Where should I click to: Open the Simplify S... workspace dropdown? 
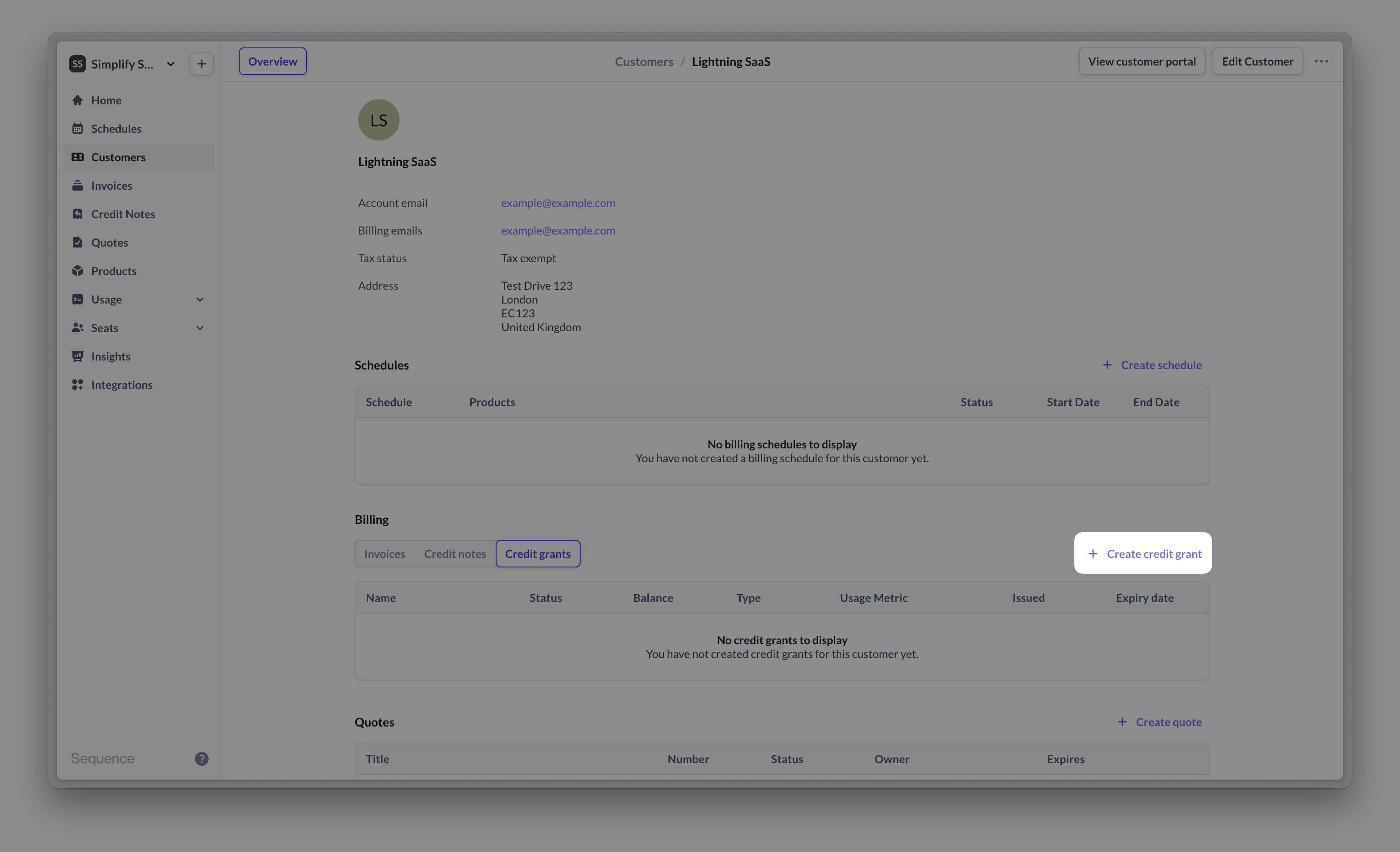123,64
